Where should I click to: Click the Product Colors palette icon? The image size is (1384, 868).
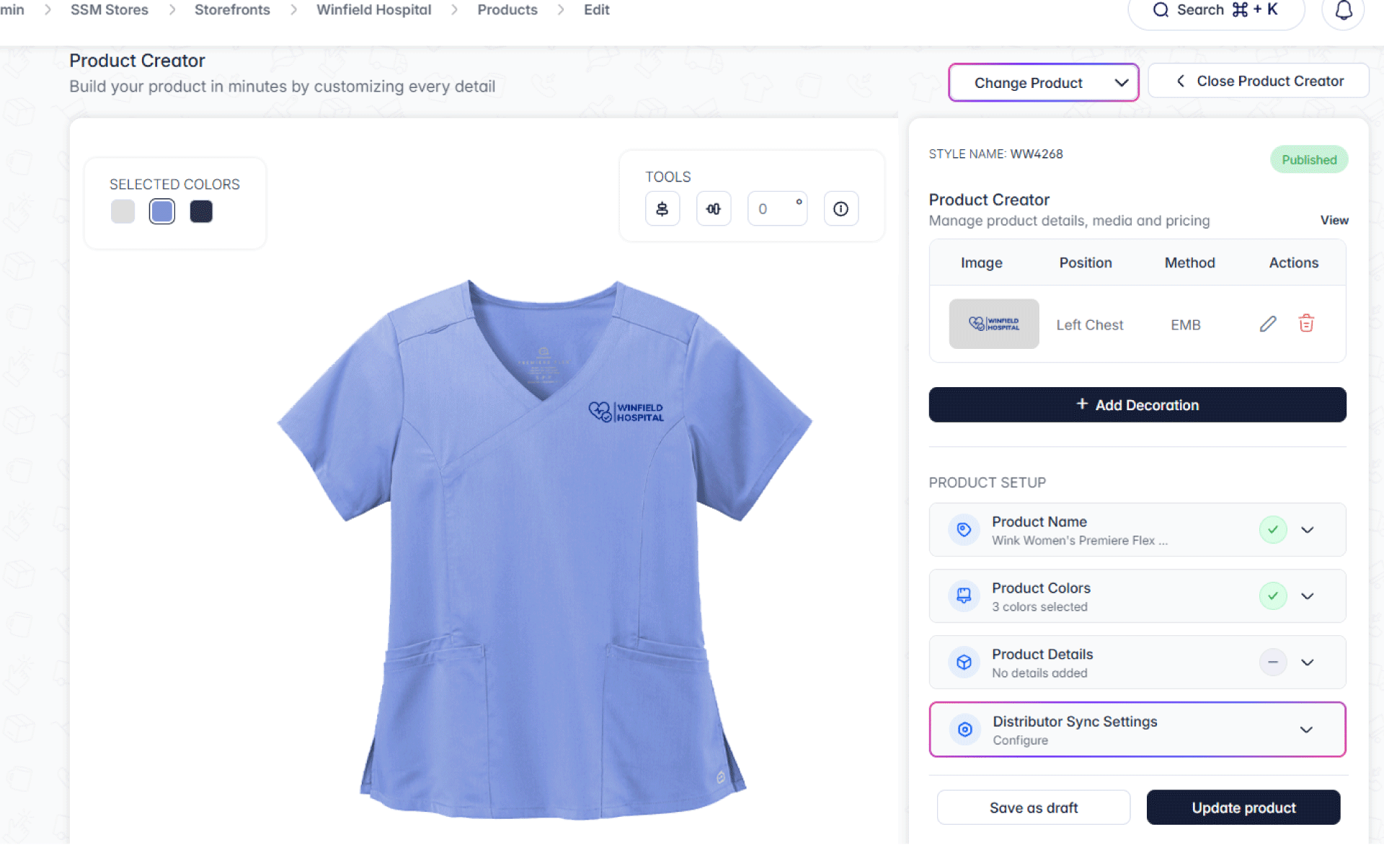(964, 596)
